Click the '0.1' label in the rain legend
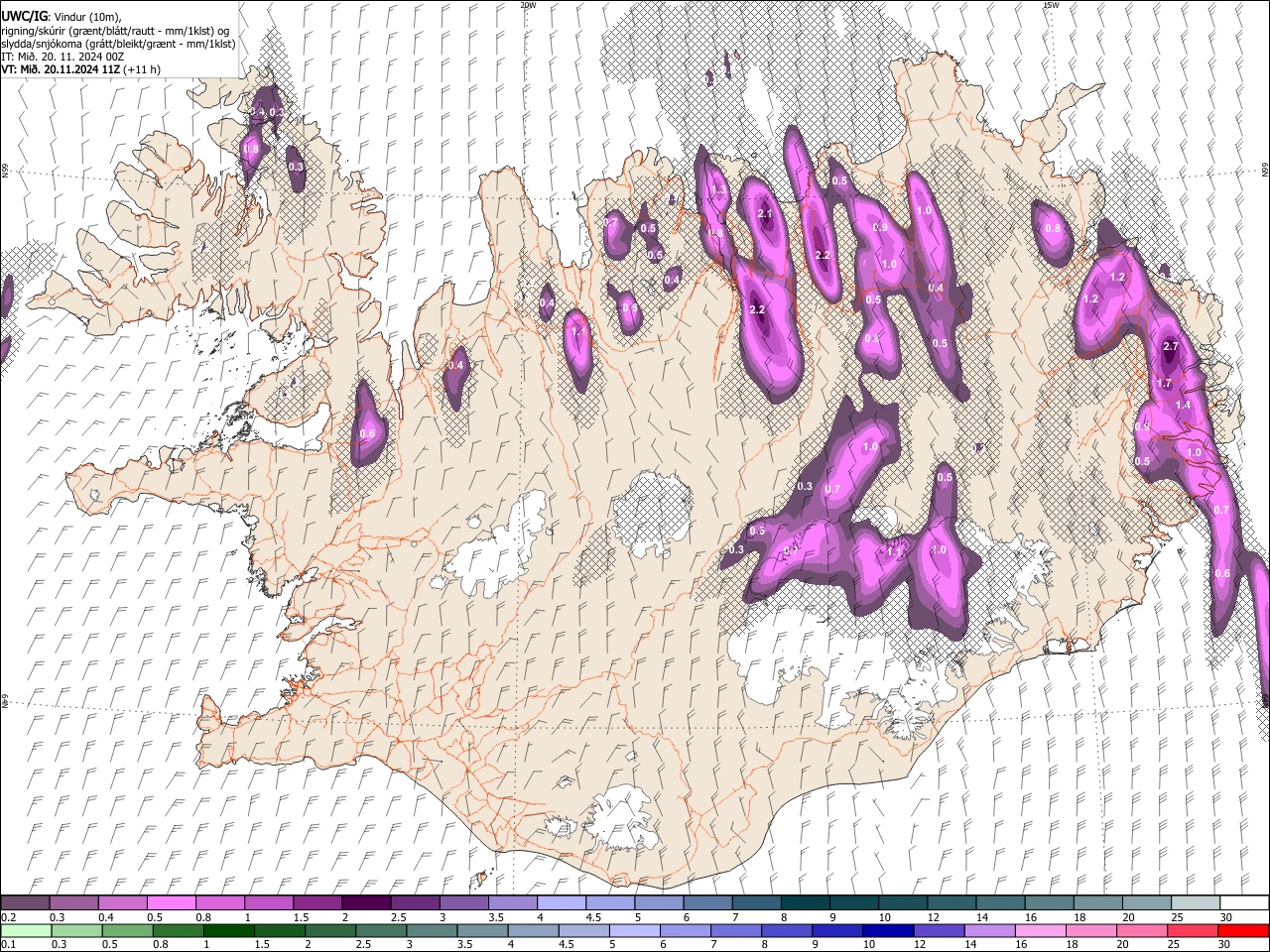 tap(7, 944)
